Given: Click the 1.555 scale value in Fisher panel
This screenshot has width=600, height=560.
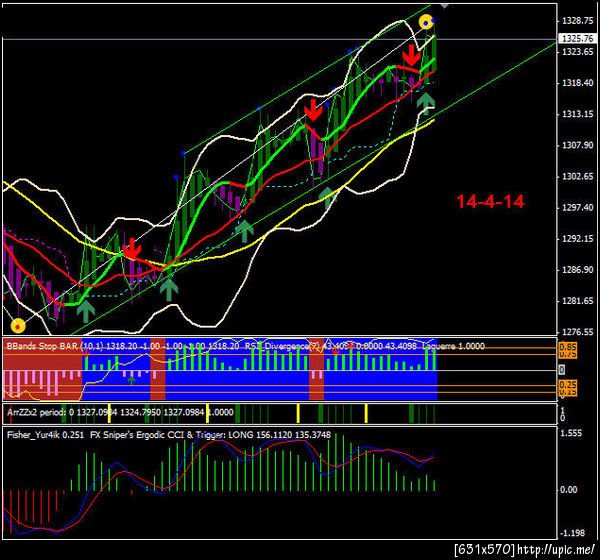Looking at the screenshot, I should click(571, 433).
